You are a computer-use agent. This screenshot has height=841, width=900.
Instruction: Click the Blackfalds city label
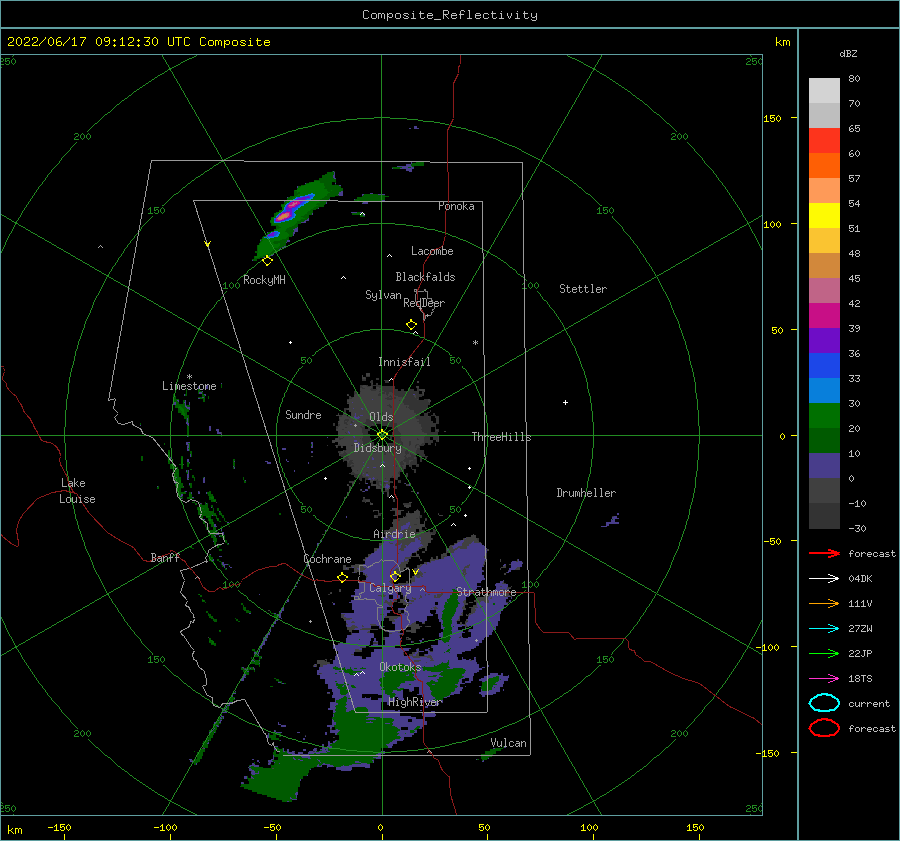(x=425, y=277)
